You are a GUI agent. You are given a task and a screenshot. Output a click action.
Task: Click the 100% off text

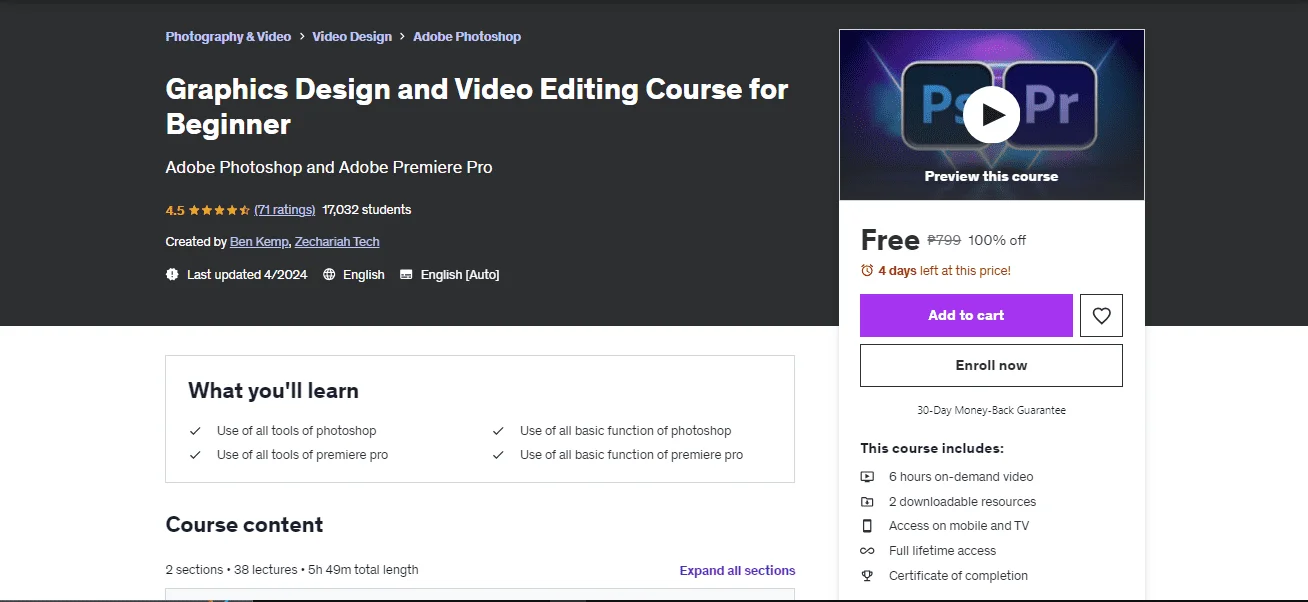(997, 240)
